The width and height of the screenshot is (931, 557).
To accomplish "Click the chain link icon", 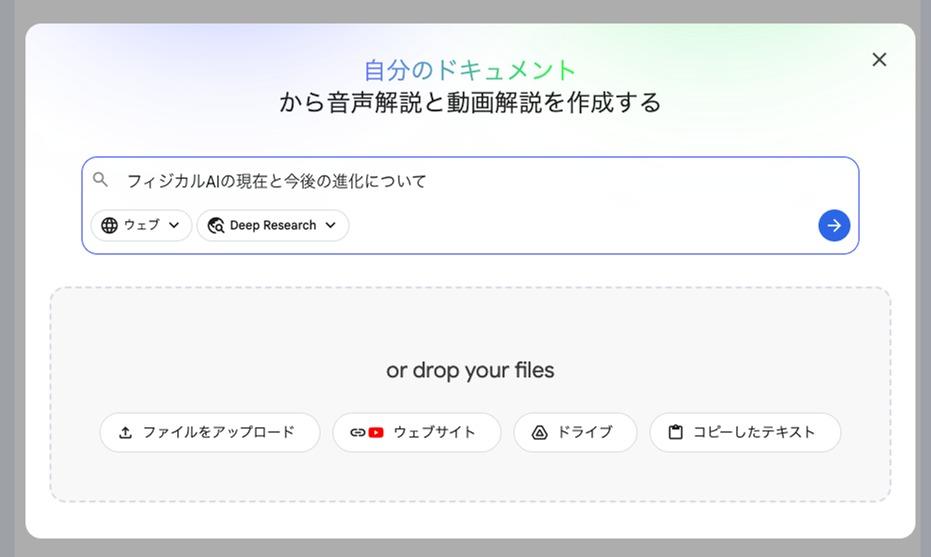I will coord(357,433).
